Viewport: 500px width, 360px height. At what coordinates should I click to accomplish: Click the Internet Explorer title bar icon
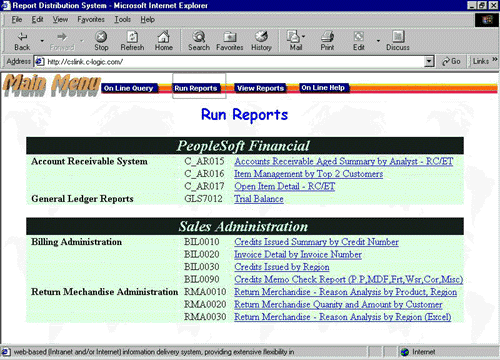coord(6,5)
